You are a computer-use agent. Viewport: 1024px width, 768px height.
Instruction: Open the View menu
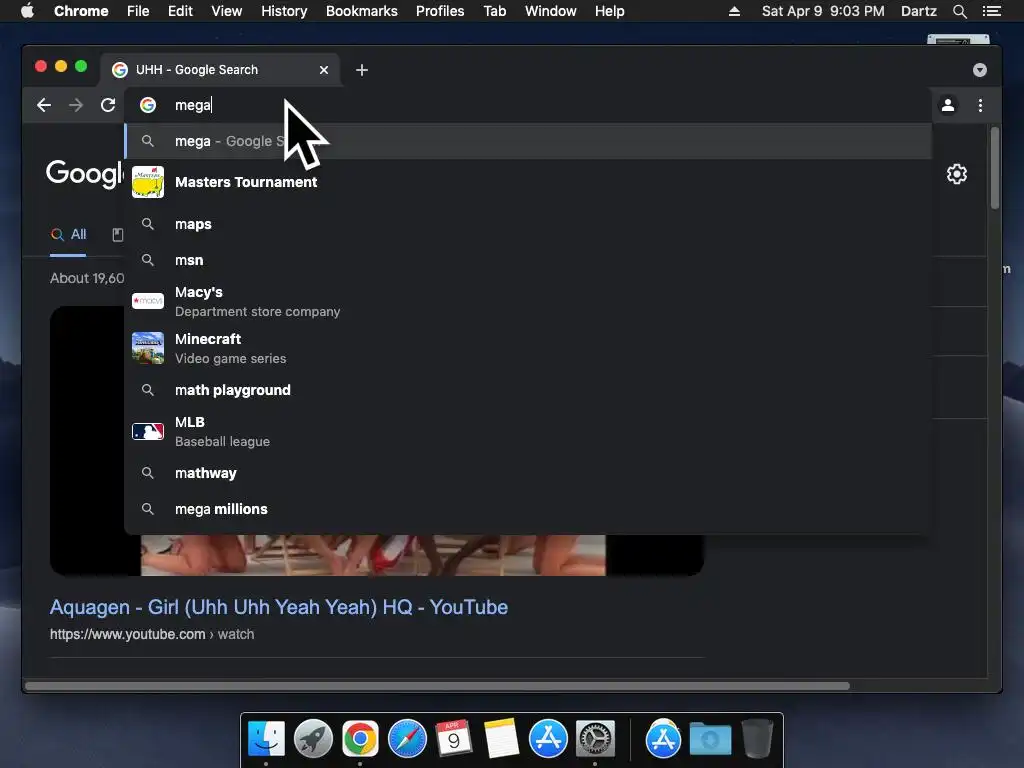click(x=227, y=11)
